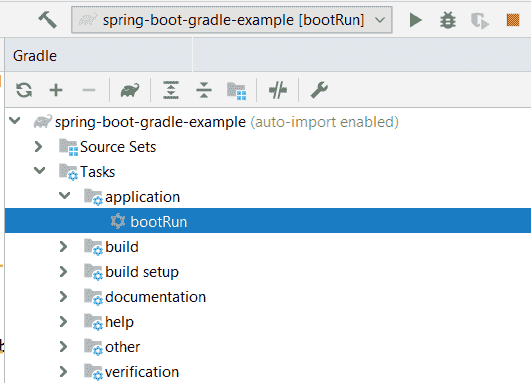The image size is (531, 383).
Task: Click the build setup folder icon
Action: pyautogui.click(x=93, y=272)
